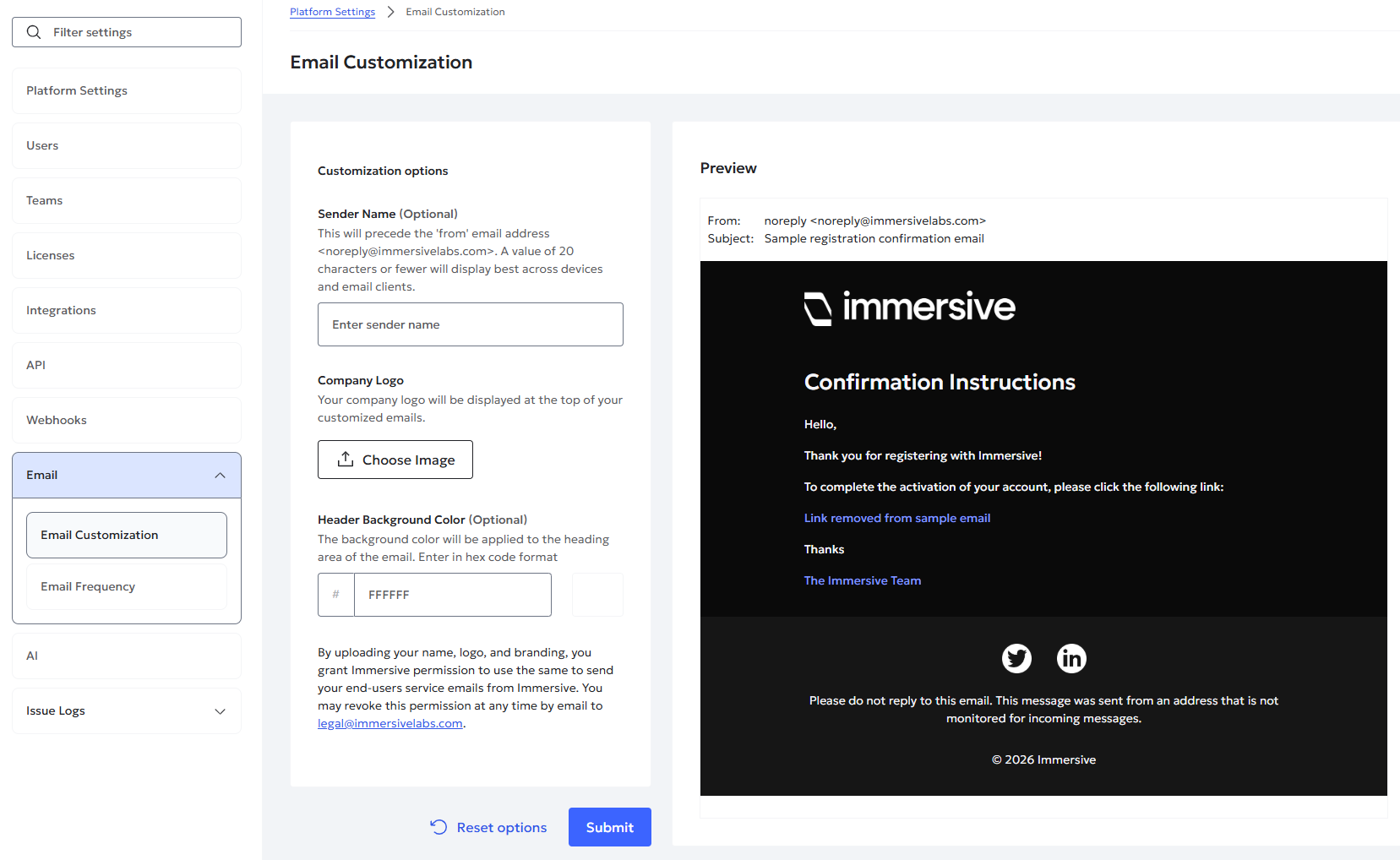1400x860 pixels.
Task: Click 'Thank you for registering with Immersive!' text
Action: [923, 455]
